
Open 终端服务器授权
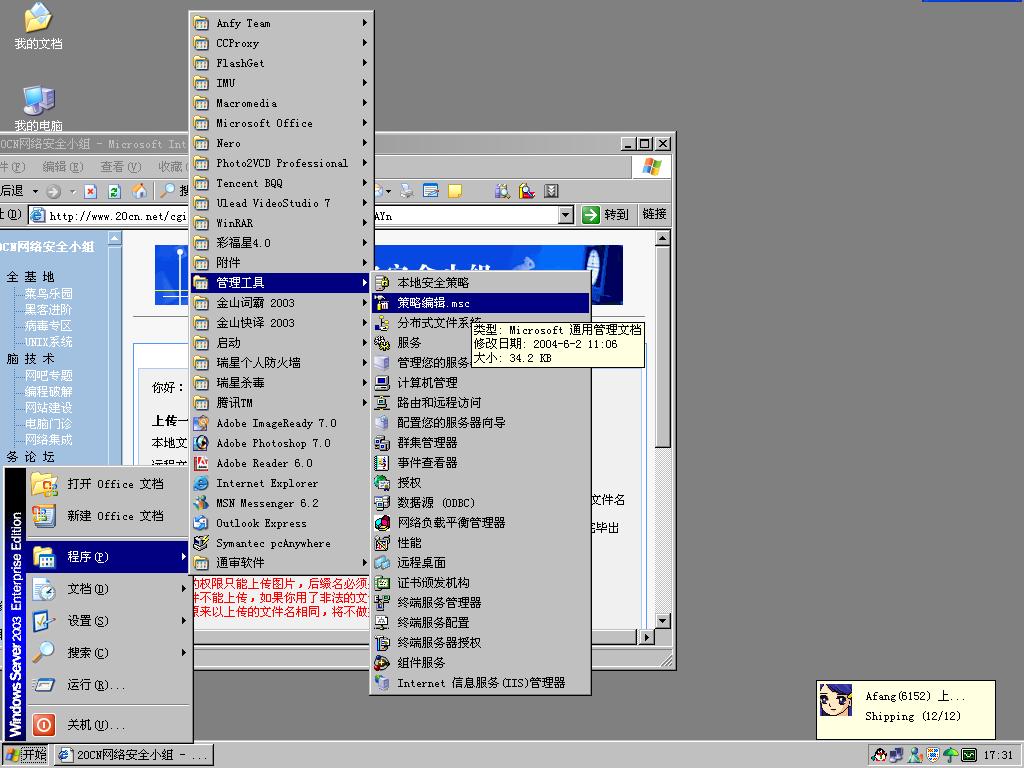[x=481, y=643]
